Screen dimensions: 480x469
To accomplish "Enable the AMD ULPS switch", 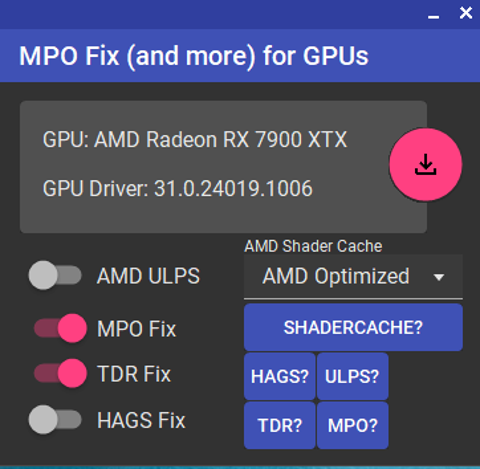I will click(55, 275).
